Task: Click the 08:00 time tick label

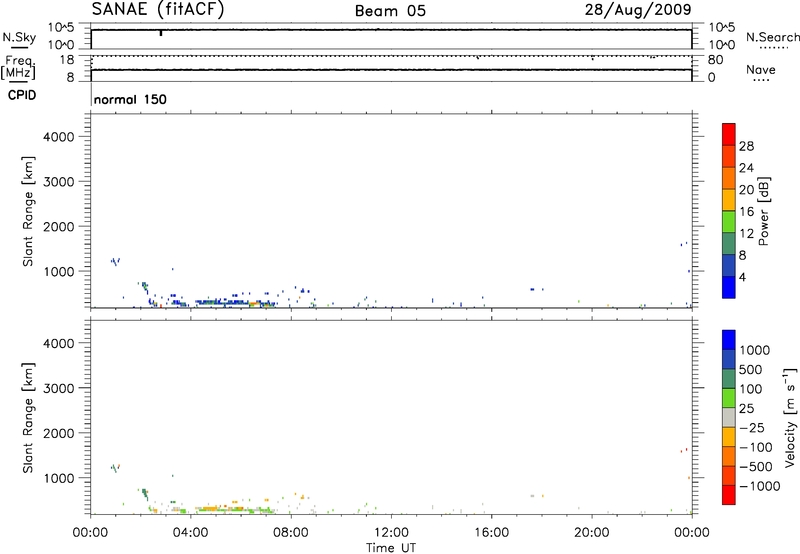Action: pos(291,533)
